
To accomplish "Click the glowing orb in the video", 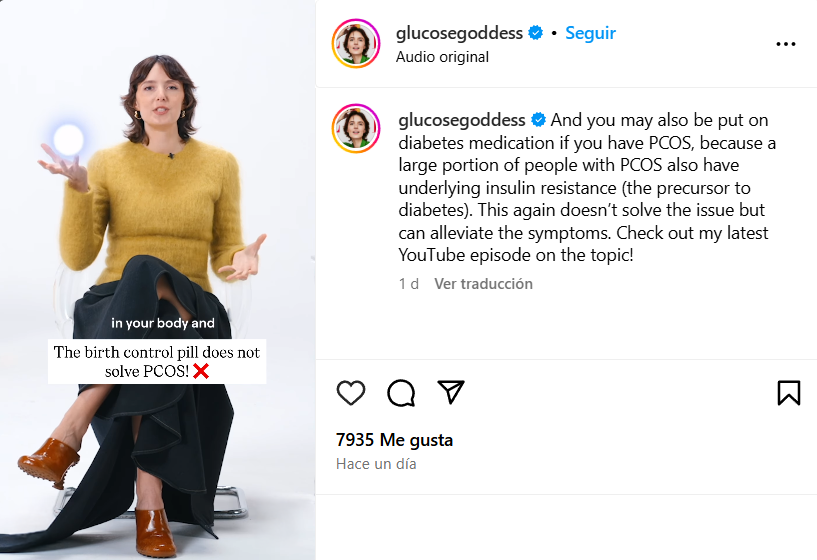I will pos(68,139).
